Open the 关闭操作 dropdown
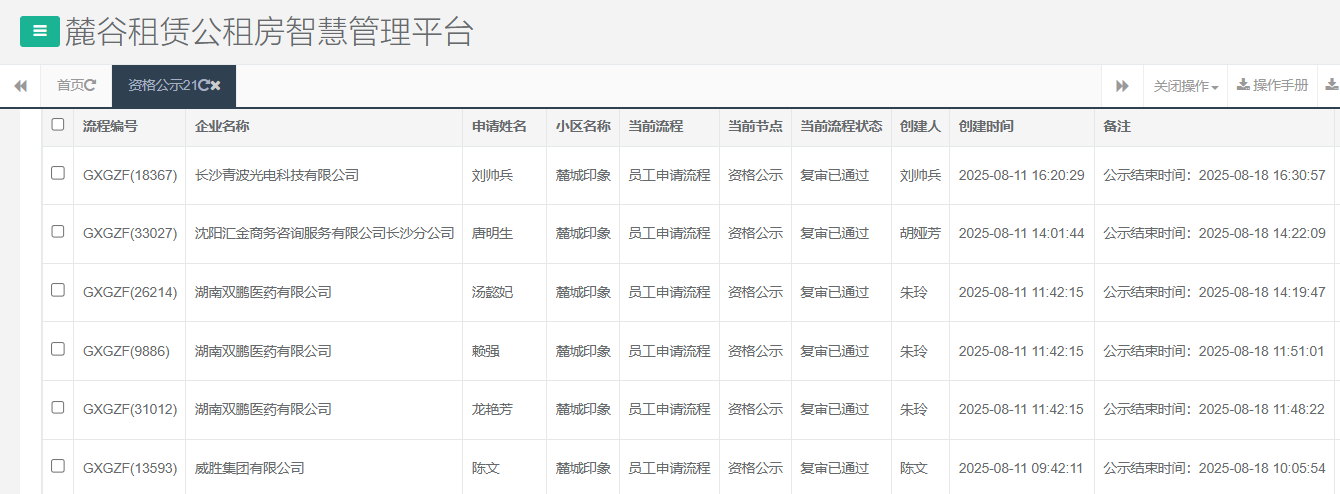The width and height of the screenshot is (1340, 494). [1185, 87]
